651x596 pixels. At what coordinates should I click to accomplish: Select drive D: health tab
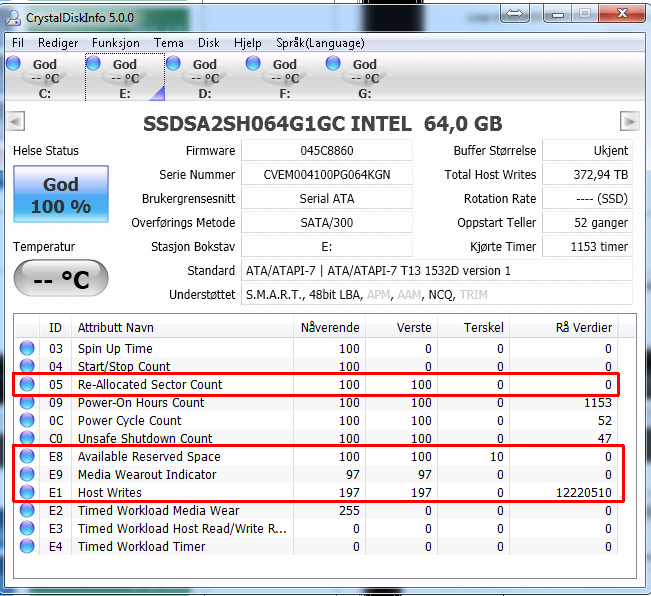tap(205, 78)
